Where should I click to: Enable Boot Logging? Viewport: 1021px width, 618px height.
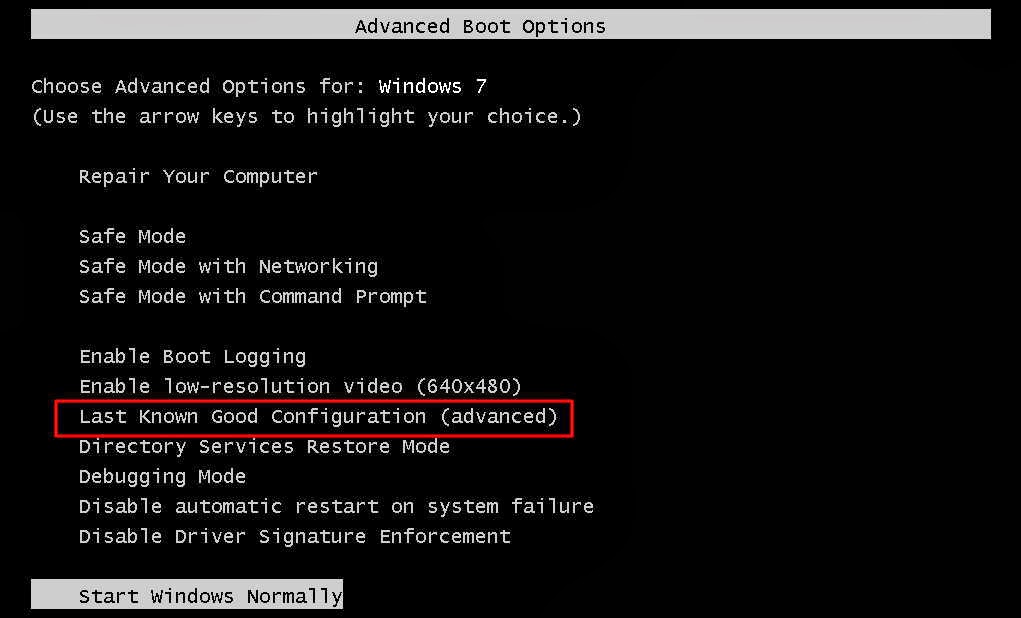(x=192, y=356)
